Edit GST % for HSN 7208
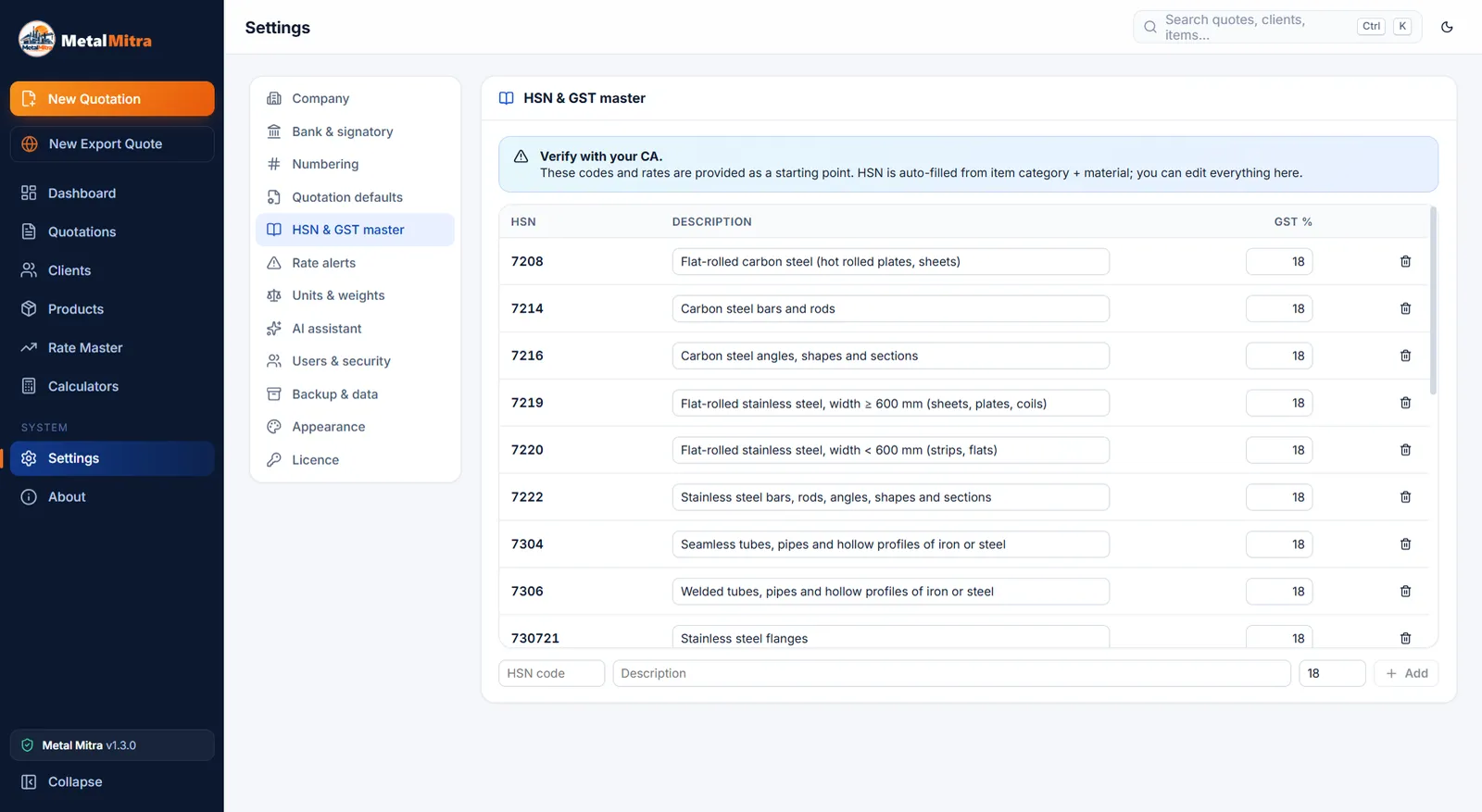The height and width of the screenshot is (812, 1482). (x=1279, y=262)
